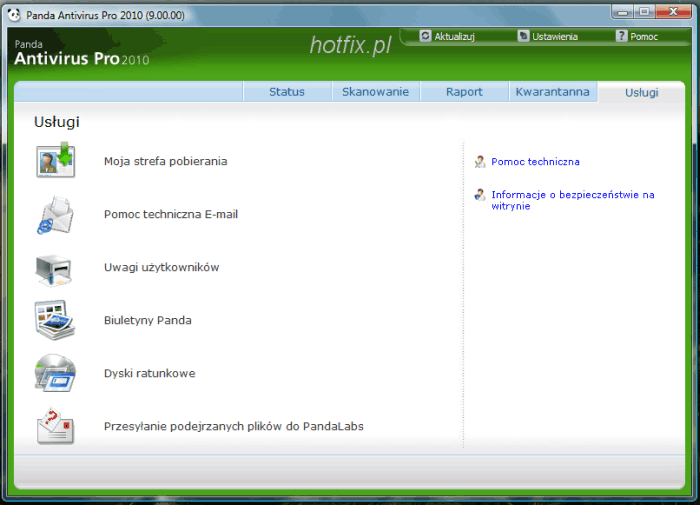Click the Pomoc help button
This screenshot has width=700, height=505.
click(x=636, y=36)
